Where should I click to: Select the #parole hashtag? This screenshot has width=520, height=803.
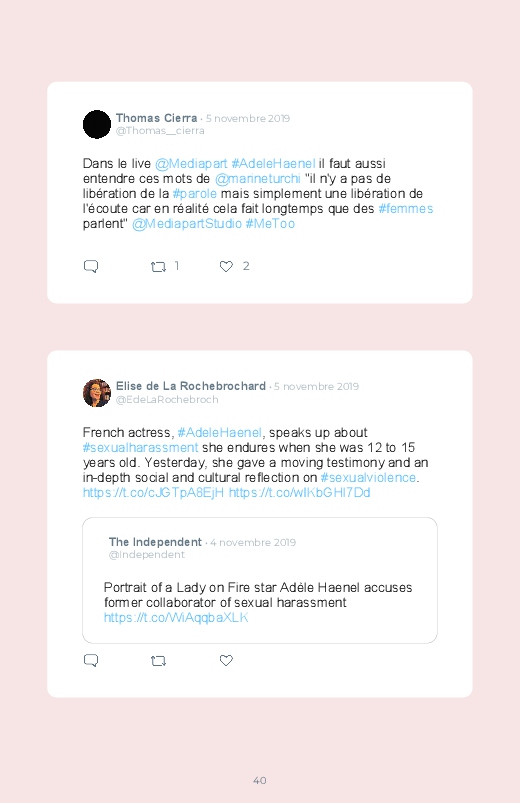195,194
